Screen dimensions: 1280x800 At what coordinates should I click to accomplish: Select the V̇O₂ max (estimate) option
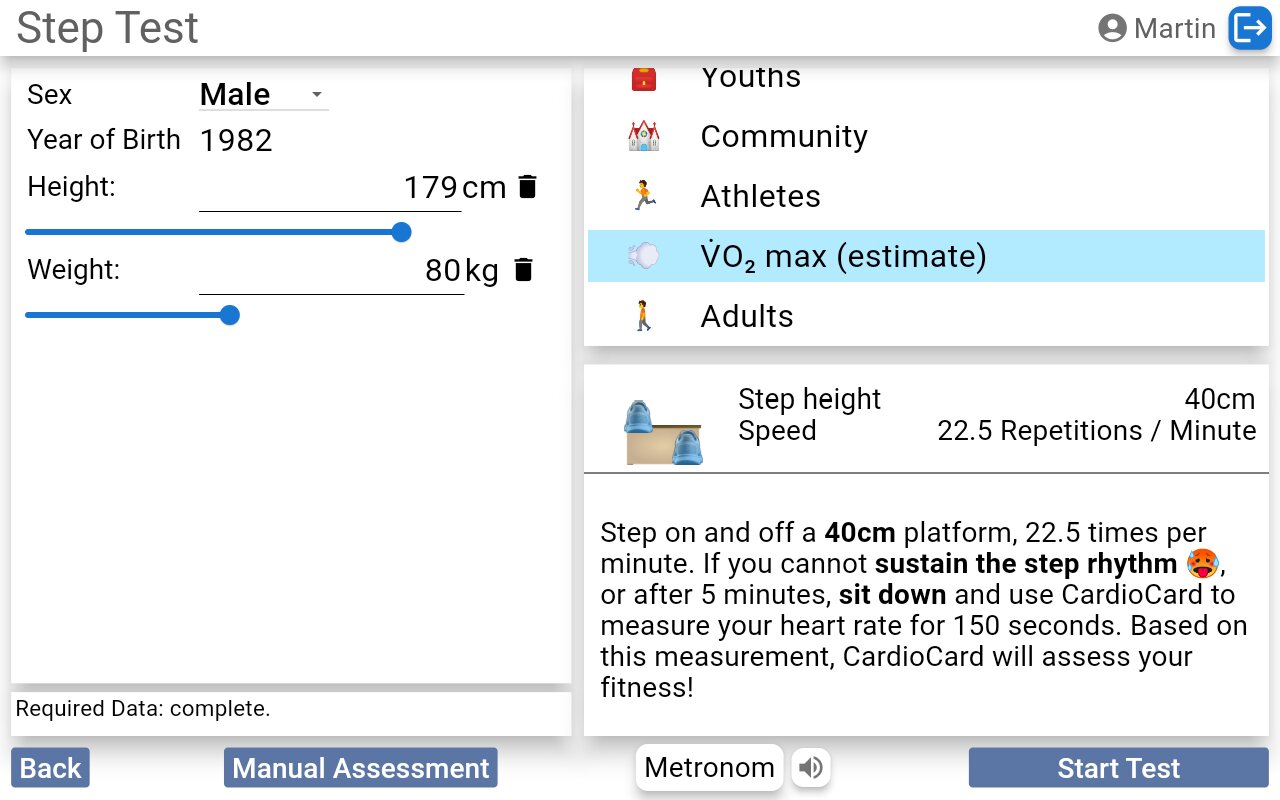click(843, 257)
